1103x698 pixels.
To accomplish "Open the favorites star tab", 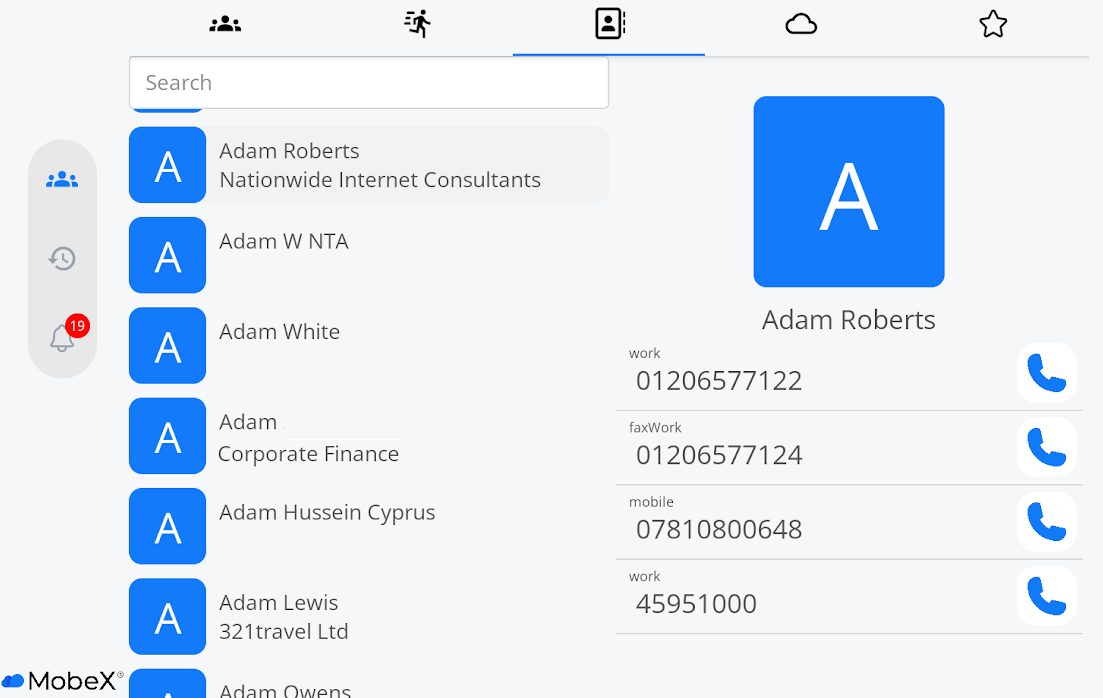I will (993, 24).
